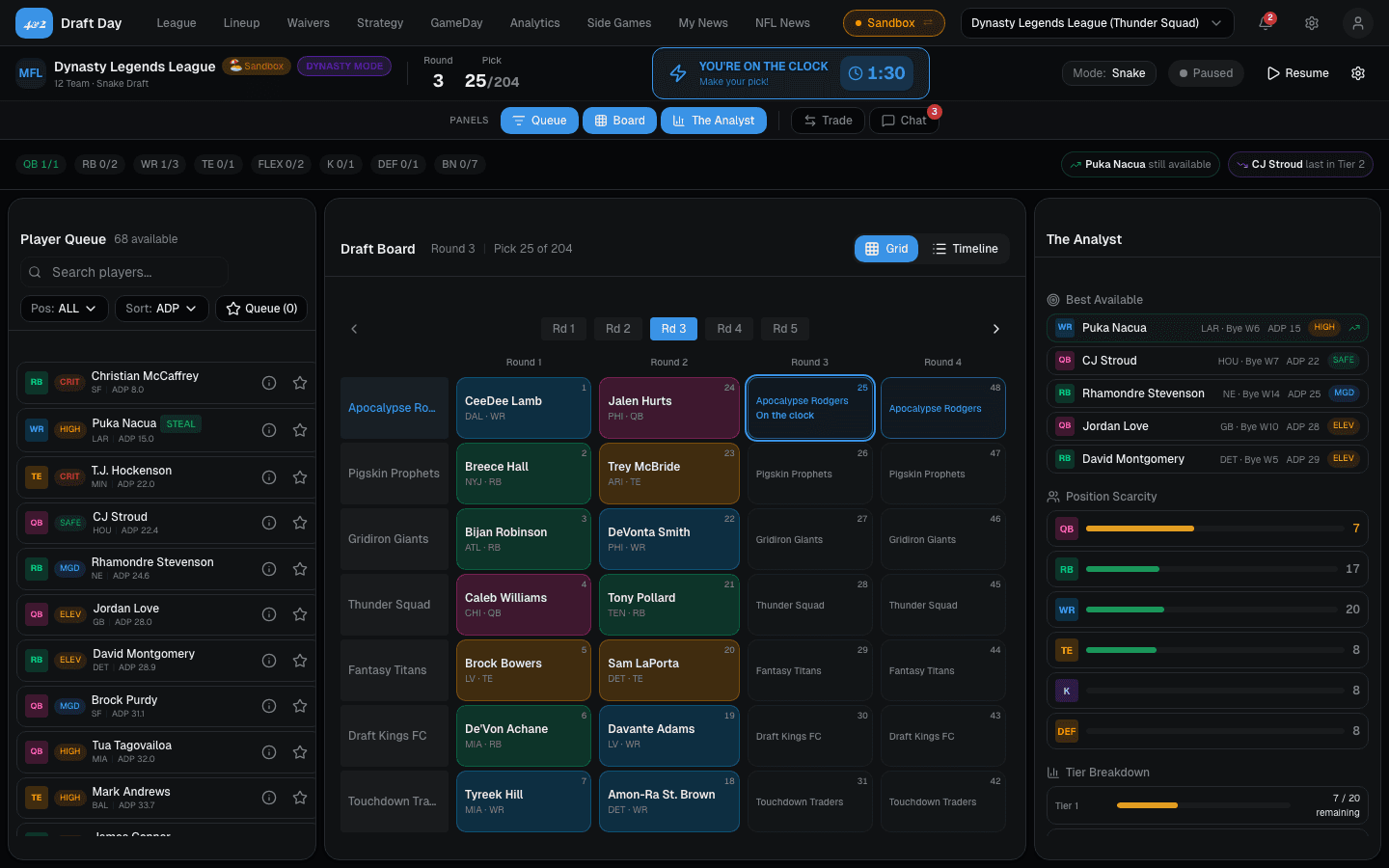Open the Sort: ADP dropdown

[161, 309]
